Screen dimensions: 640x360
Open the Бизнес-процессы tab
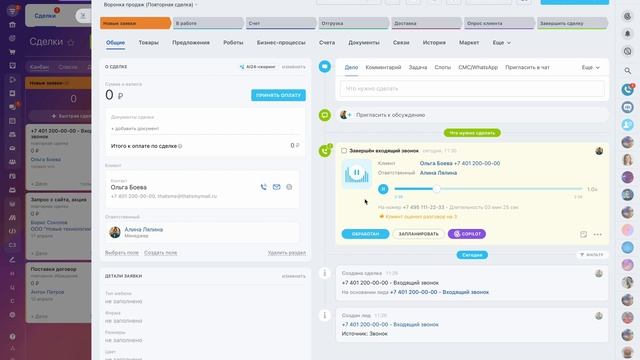click(281, 42)
